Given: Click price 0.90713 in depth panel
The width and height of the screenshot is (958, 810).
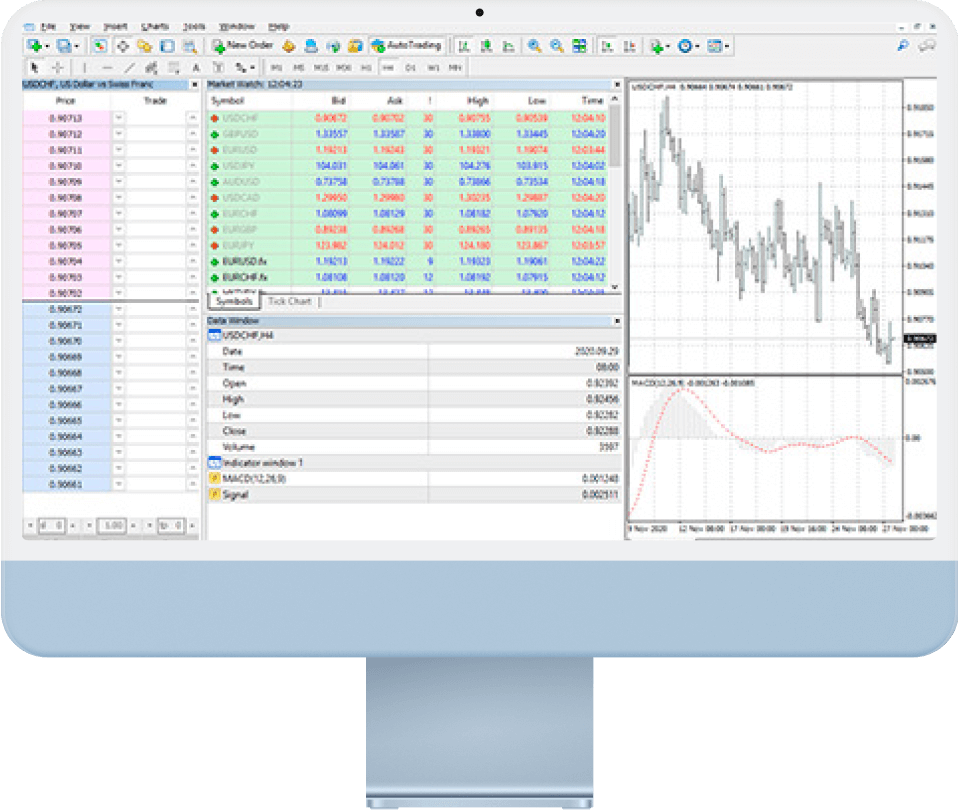Looking at the screenshot, I should point(65,118).
